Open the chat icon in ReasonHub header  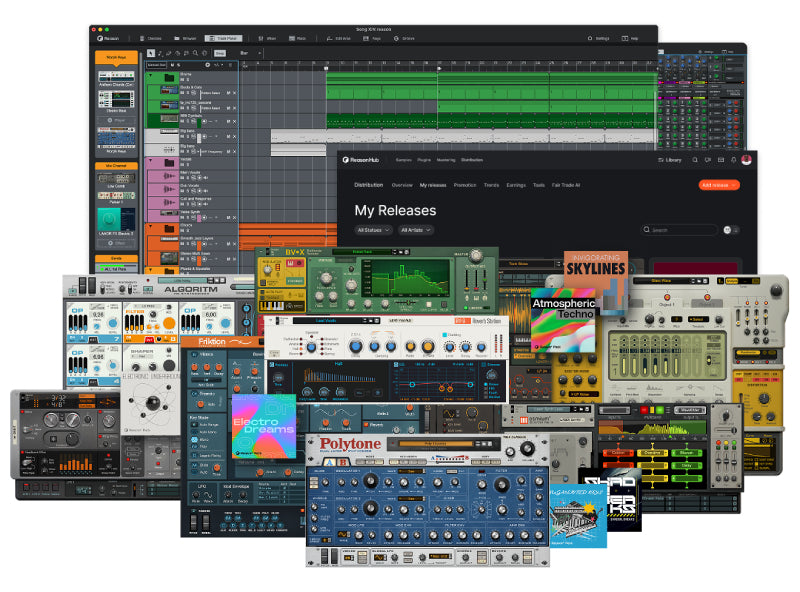pyautogui.click(x=708, y=160)
